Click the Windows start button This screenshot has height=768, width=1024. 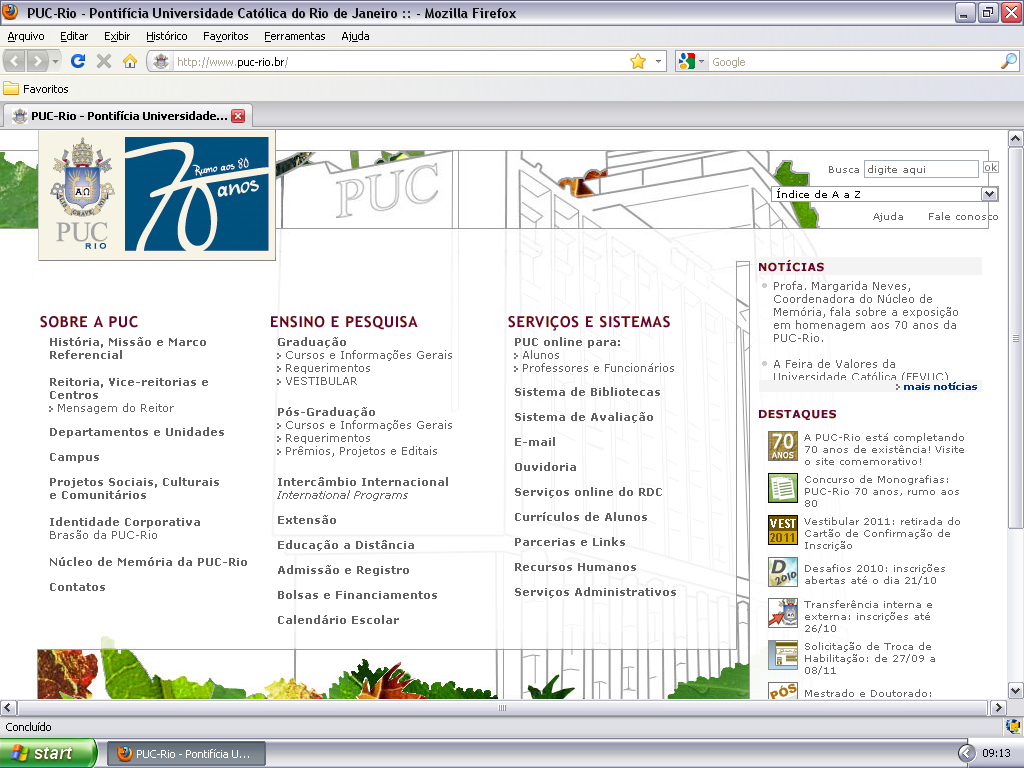48,753
